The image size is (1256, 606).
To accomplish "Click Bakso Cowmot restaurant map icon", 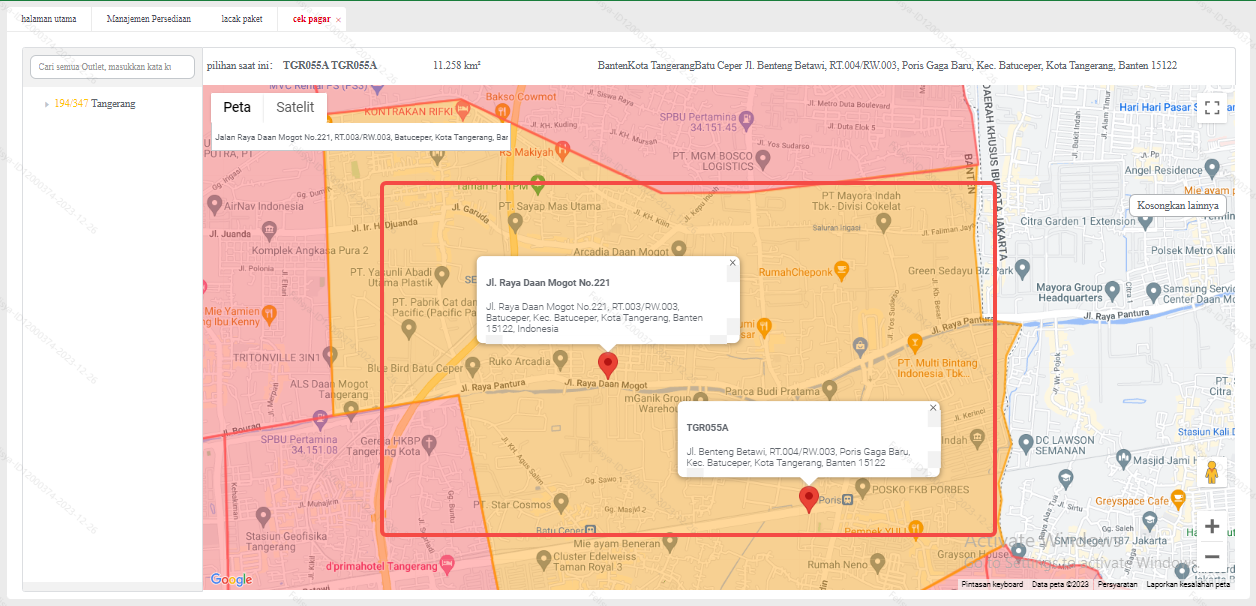I will coord(501,111).
